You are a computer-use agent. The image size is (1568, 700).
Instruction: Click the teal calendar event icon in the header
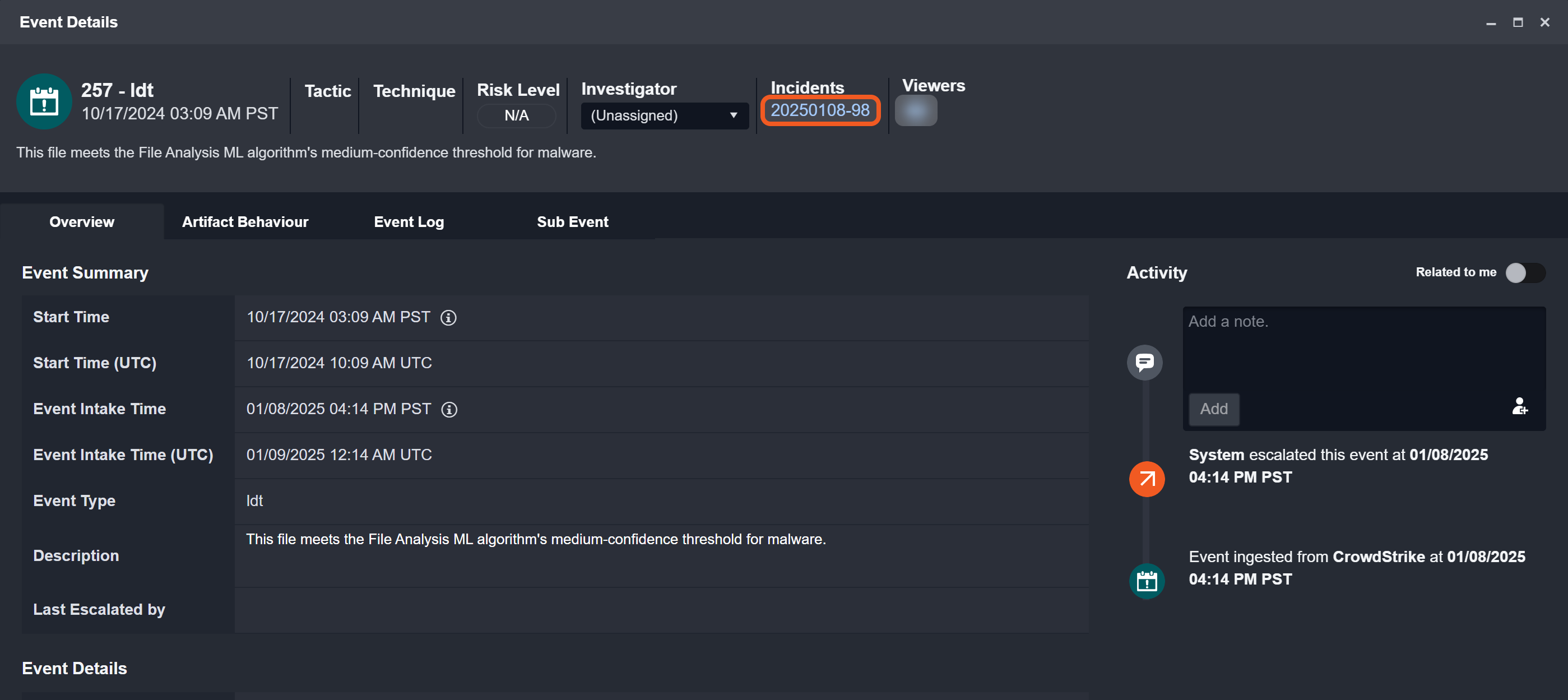(x=44, y=101)
